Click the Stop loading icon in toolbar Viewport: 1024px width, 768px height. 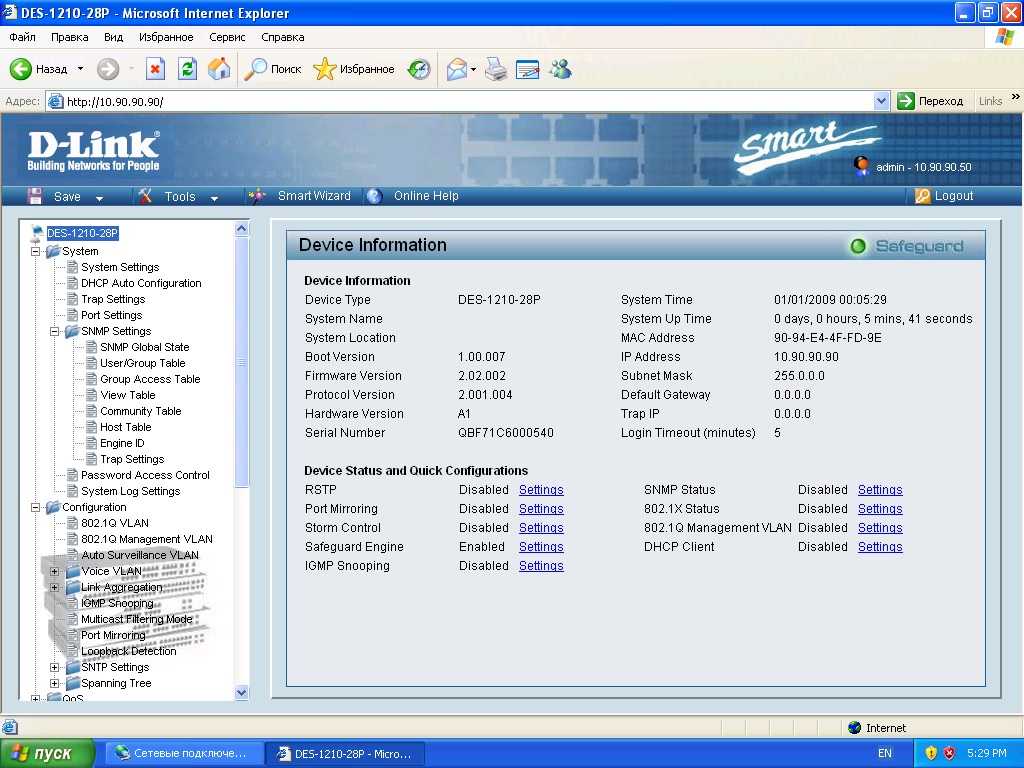tap(155, 69)
